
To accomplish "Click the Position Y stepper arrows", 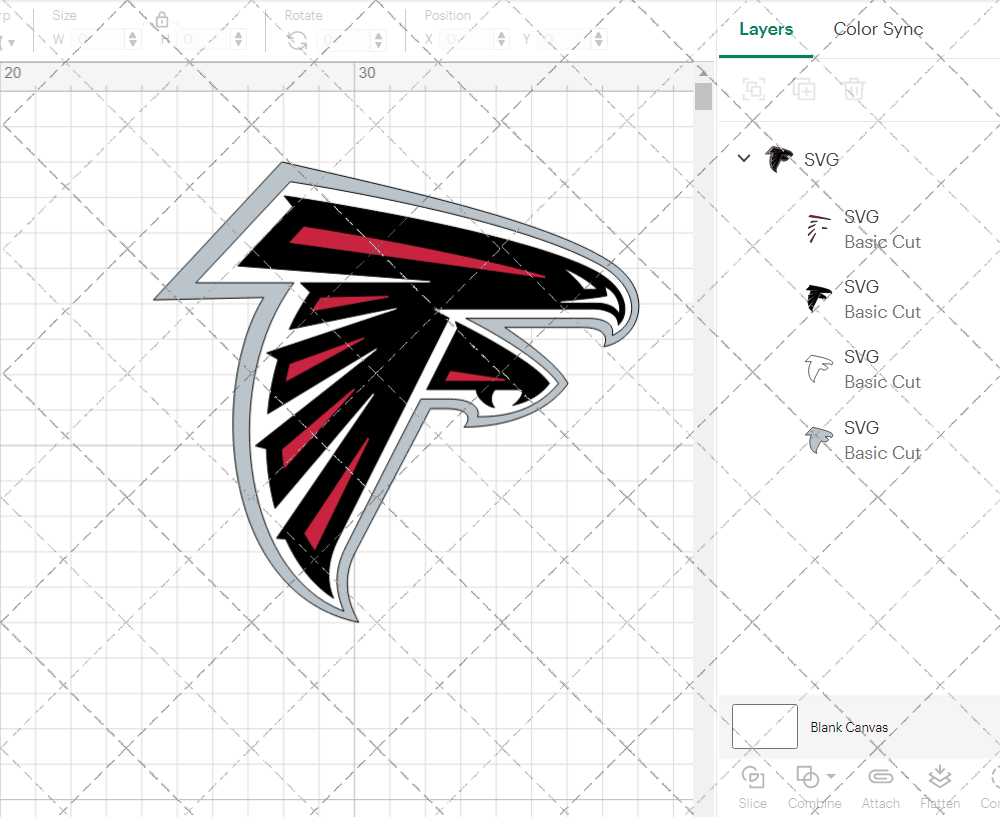I will pyautogui.click(x=599, y=40).
